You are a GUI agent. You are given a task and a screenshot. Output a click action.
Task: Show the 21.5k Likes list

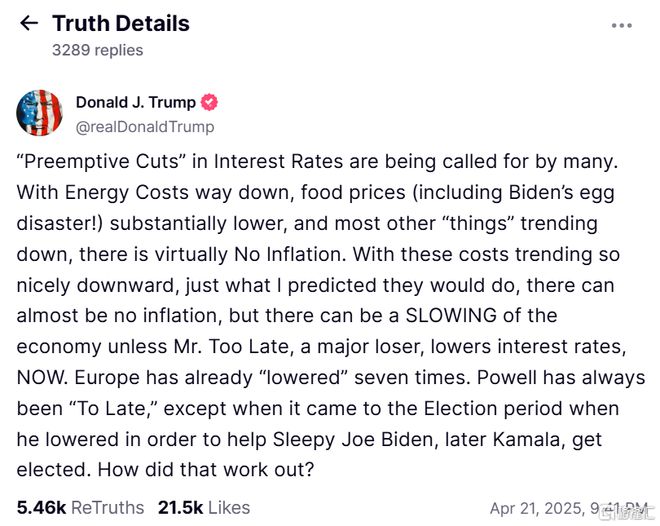pos(204,507)
